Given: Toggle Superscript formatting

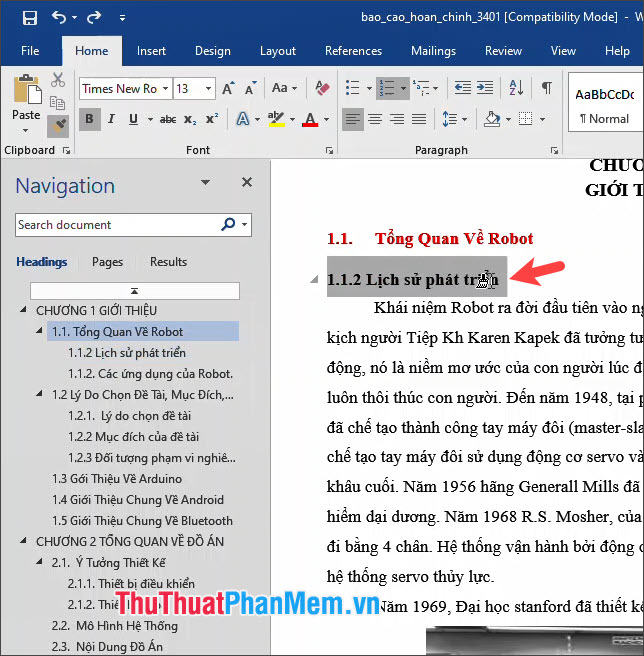Looking at the screenshot, I should [x=212, y=120].
